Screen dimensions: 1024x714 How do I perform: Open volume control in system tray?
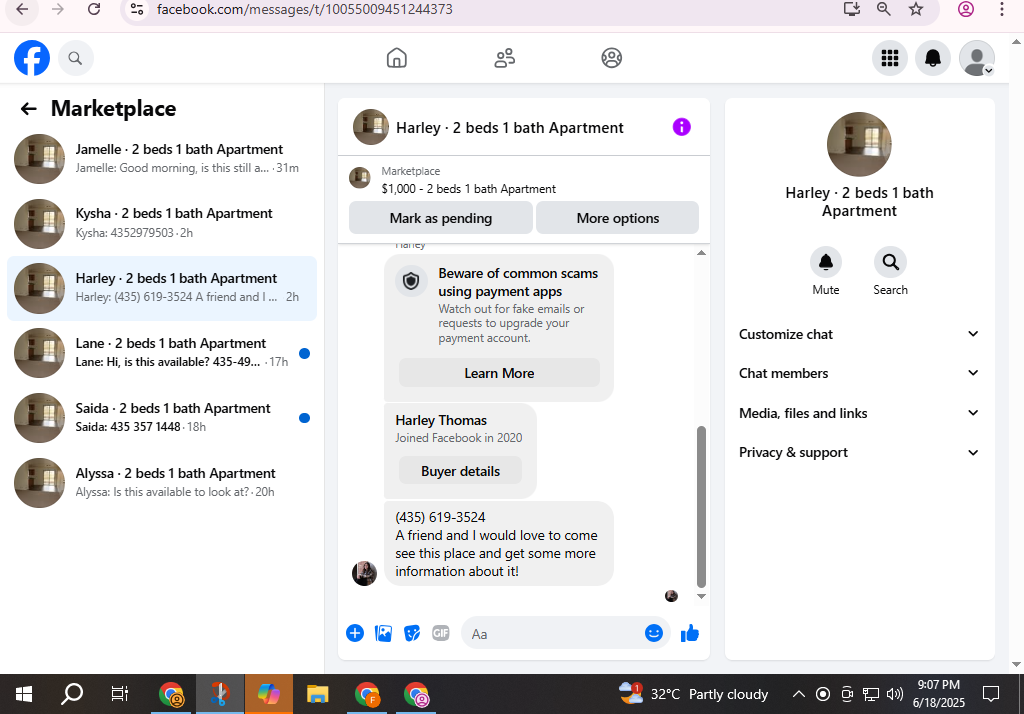(895, 694)
